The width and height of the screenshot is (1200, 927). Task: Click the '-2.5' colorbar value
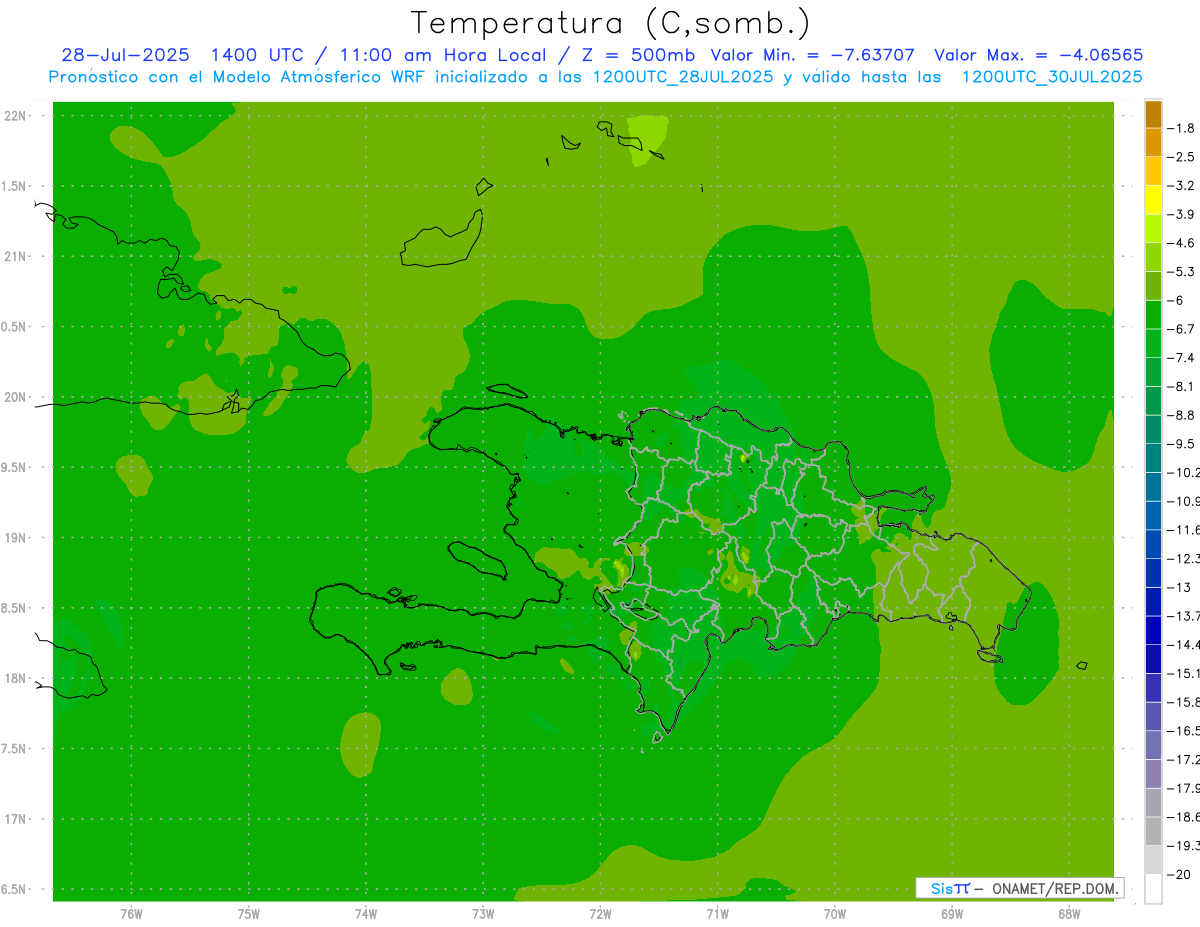point(1181,157)
